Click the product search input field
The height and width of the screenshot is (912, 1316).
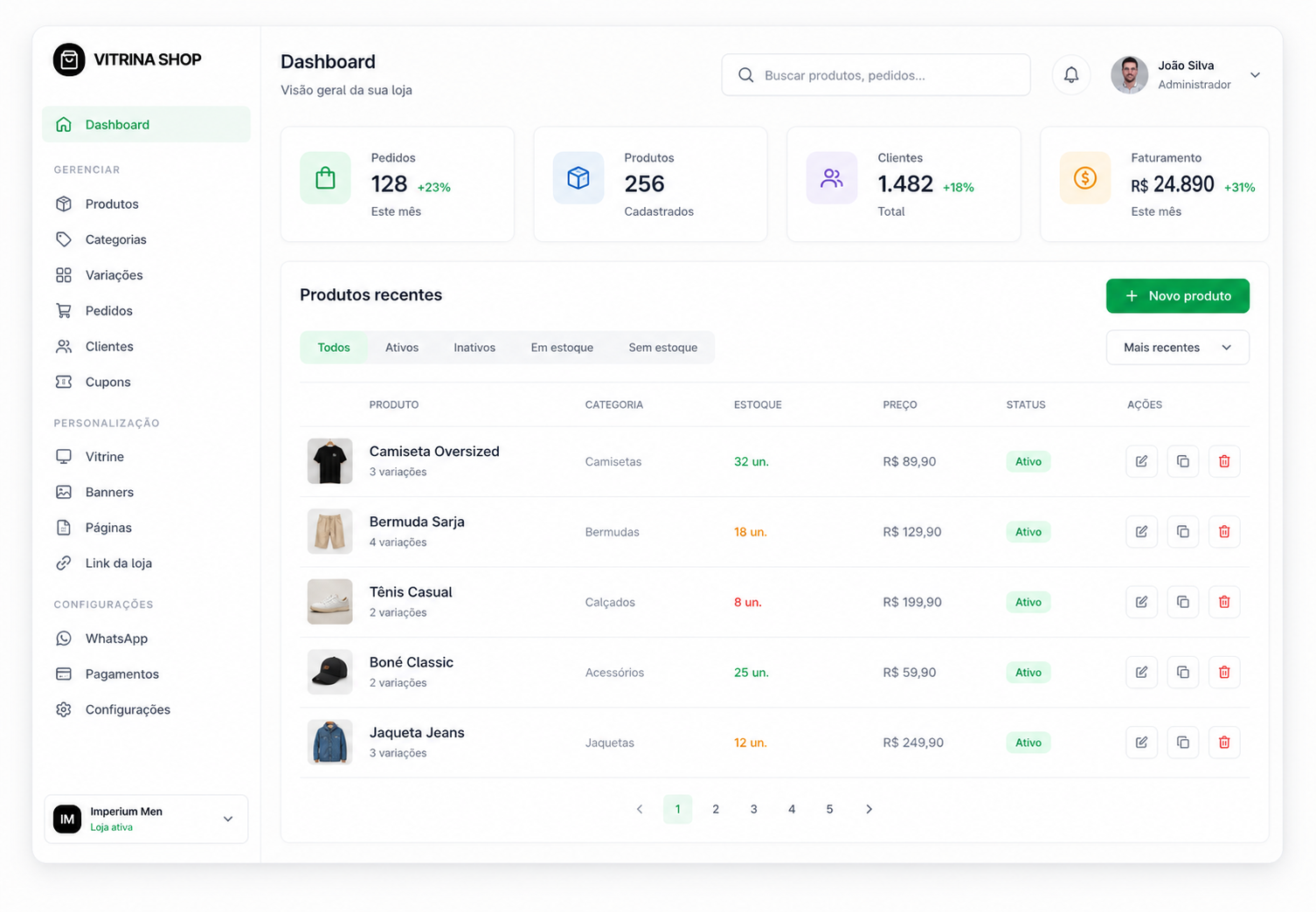876,75
